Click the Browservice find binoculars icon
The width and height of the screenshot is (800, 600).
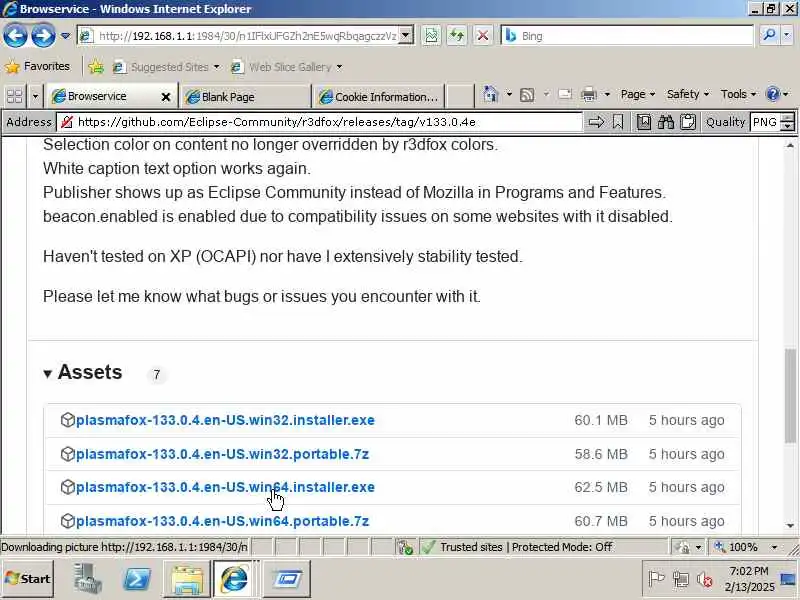(665, 122)
